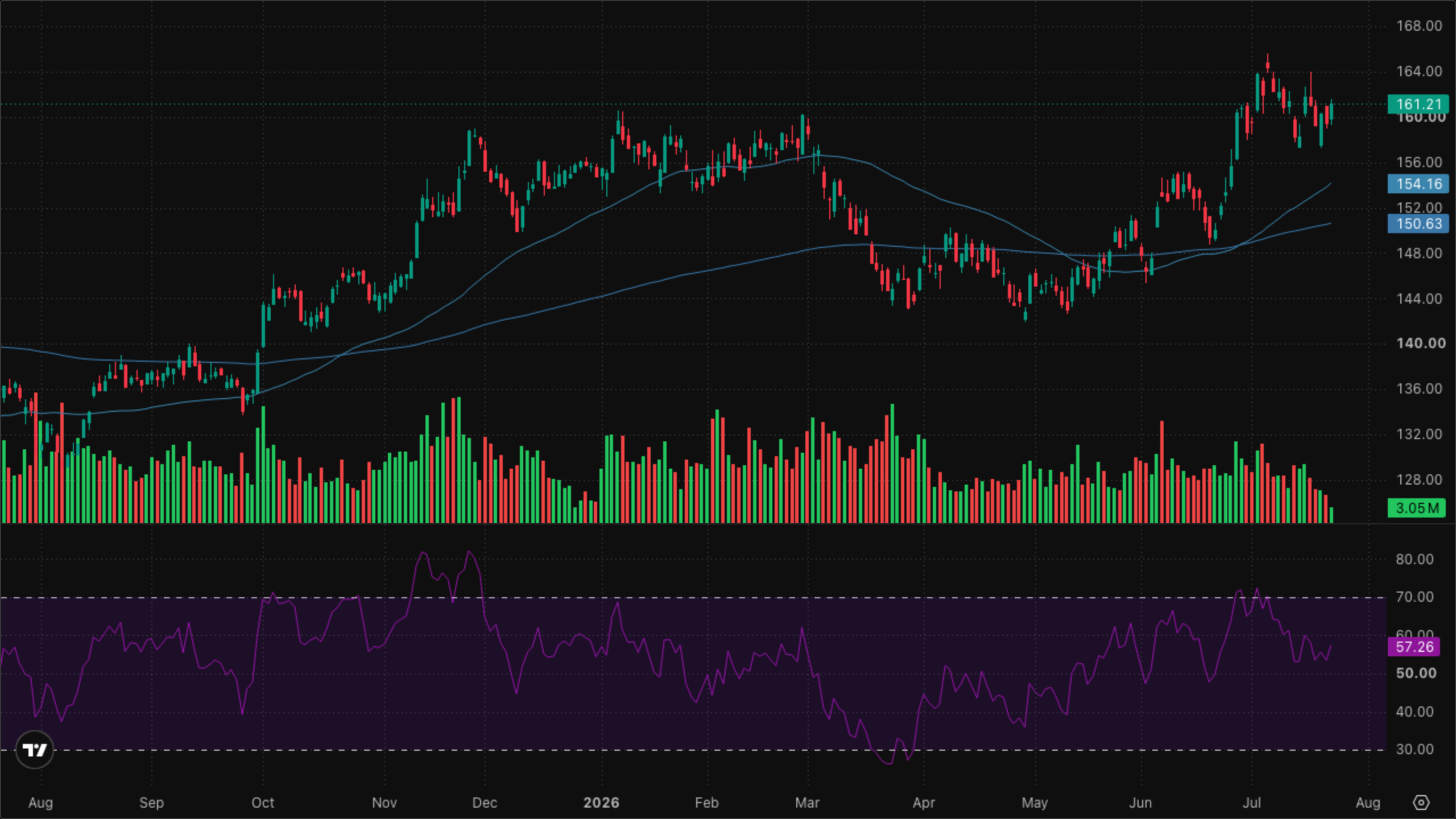Select the 150.63 moving average label
This screenshot has width=1456, height=819.
(1418, 224)
